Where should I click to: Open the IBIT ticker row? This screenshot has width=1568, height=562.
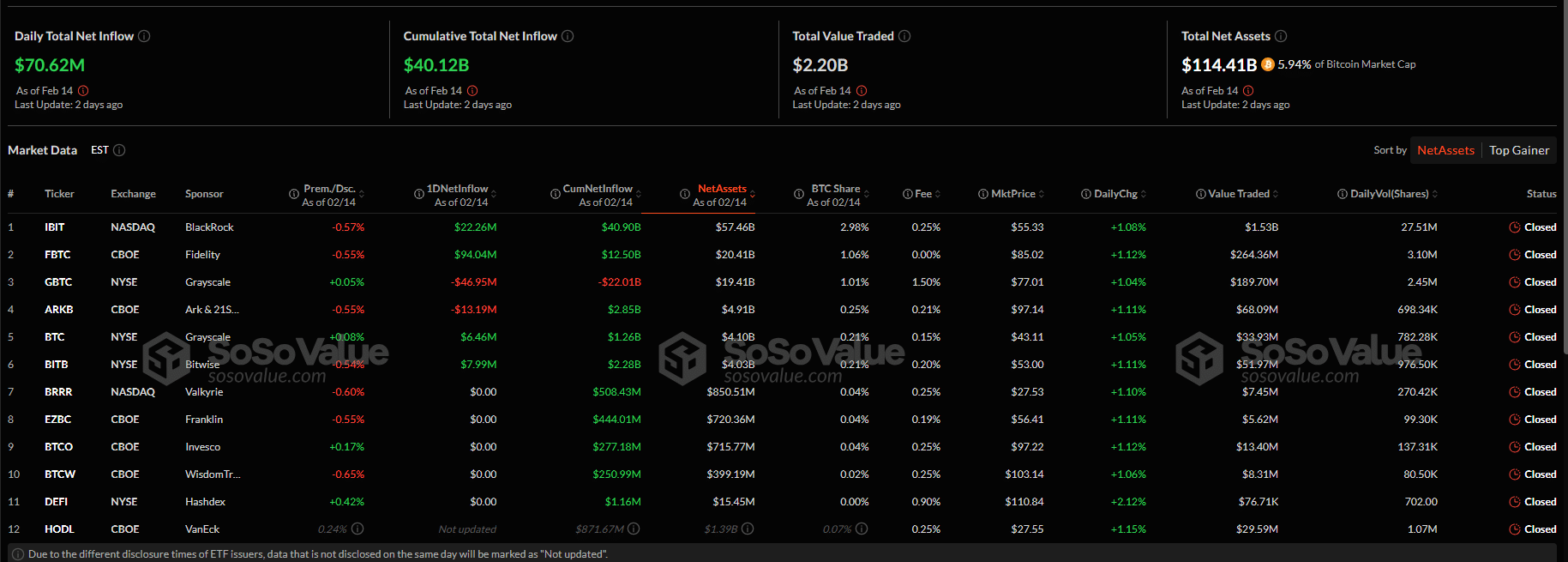(x=782, y=227)
